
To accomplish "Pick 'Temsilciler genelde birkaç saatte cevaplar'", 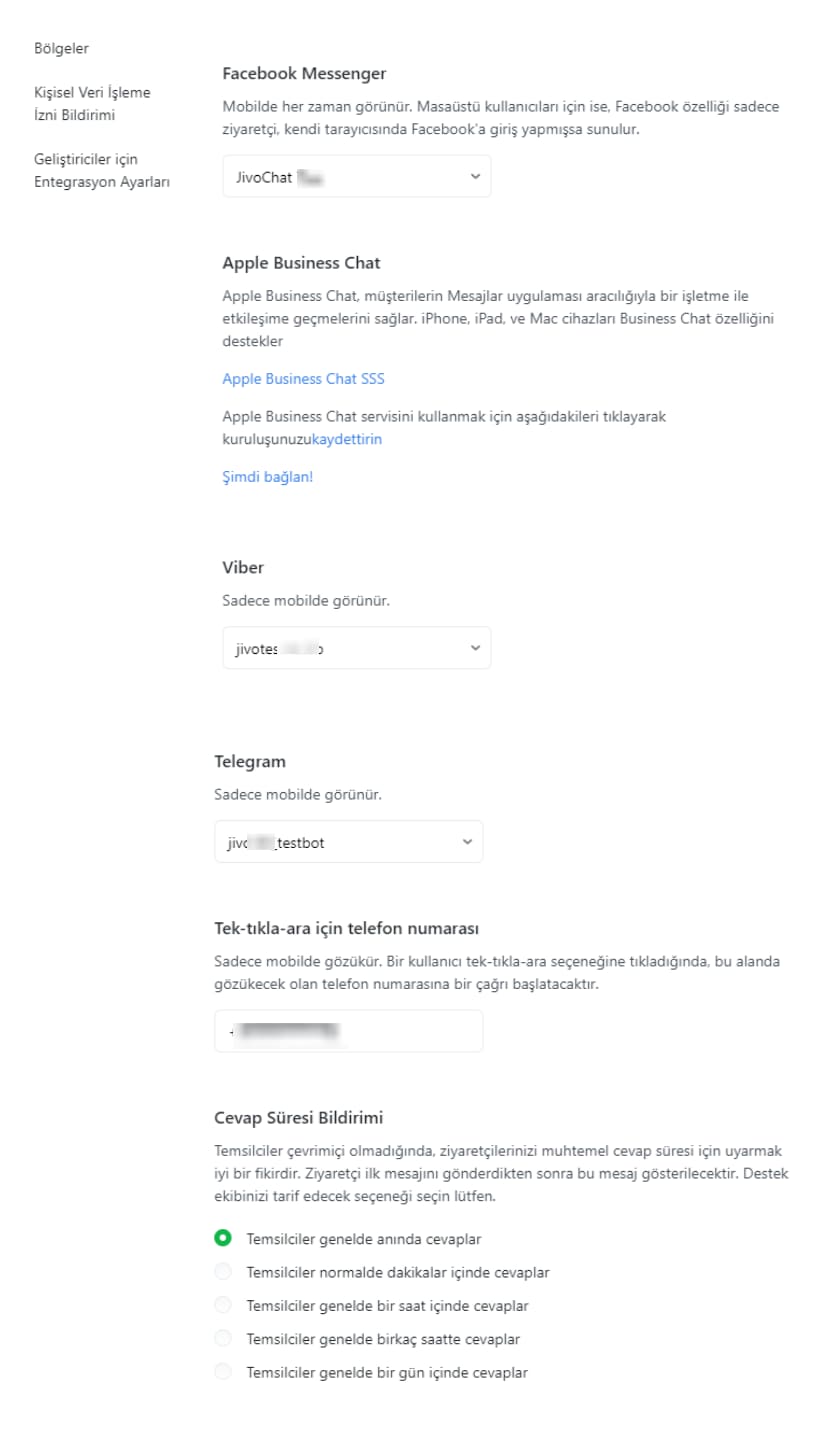I will (223, 1338).
